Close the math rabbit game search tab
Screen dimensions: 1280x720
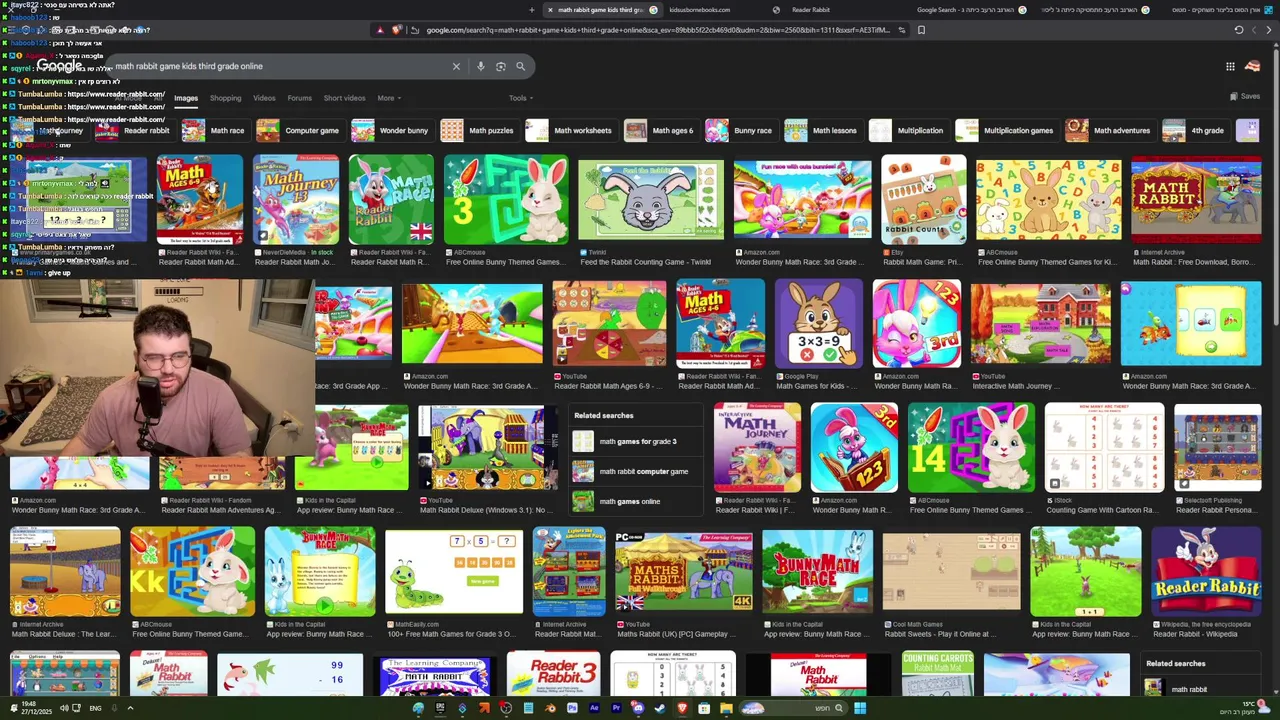click(549, 10)
